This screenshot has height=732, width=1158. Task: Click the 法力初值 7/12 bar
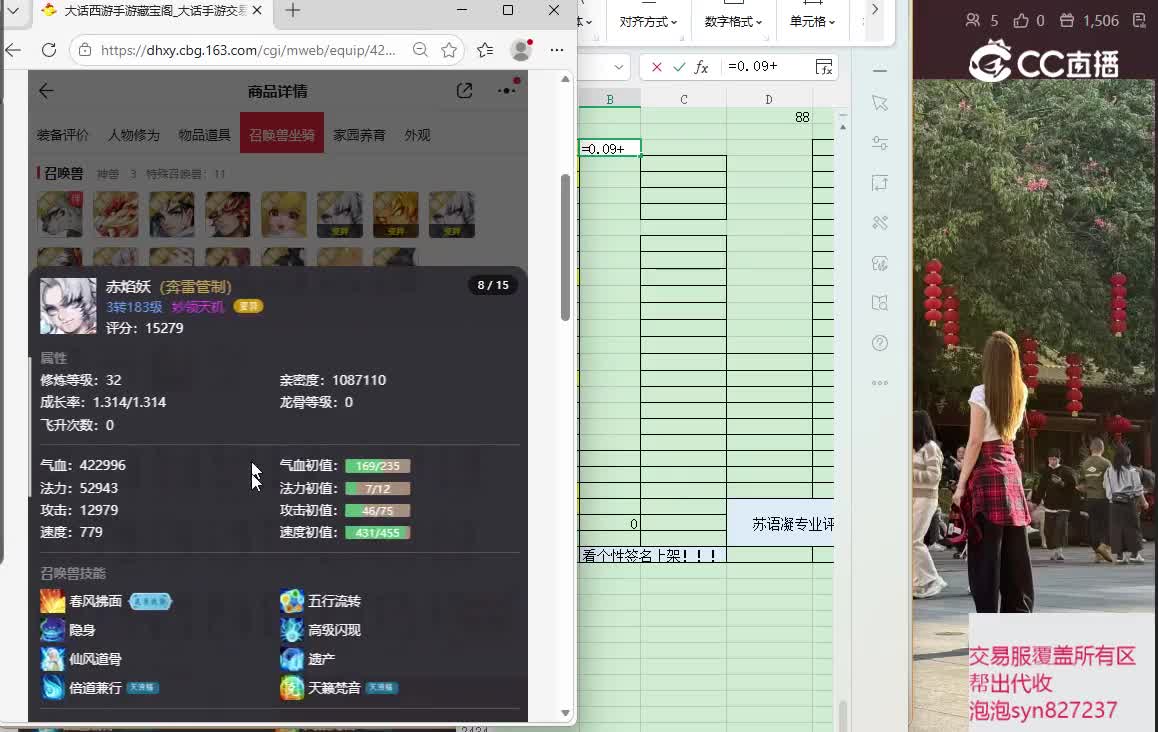pyautogui.click(x=377, y=488)
